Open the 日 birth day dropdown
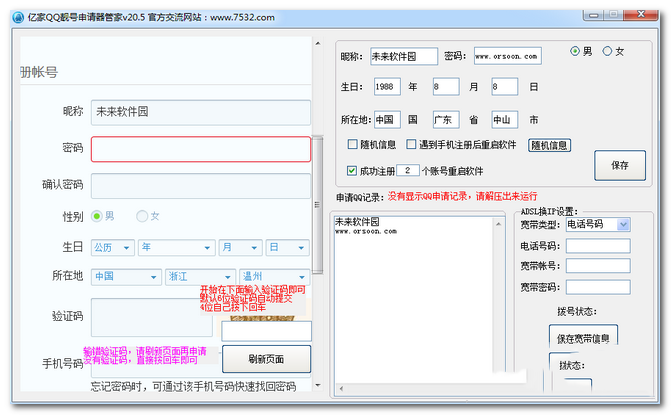This screenshot has height=415, width=671. tap(288, 248)
